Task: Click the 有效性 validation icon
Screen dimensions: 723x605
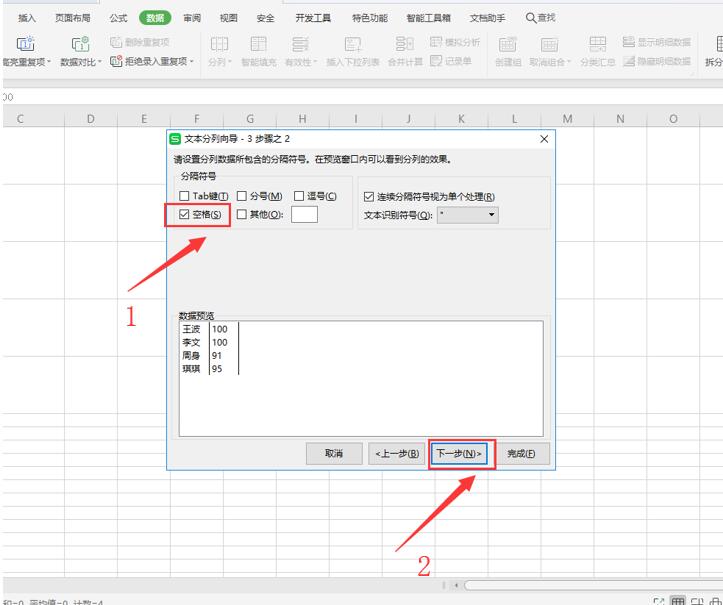Action: tap(300, 44)
